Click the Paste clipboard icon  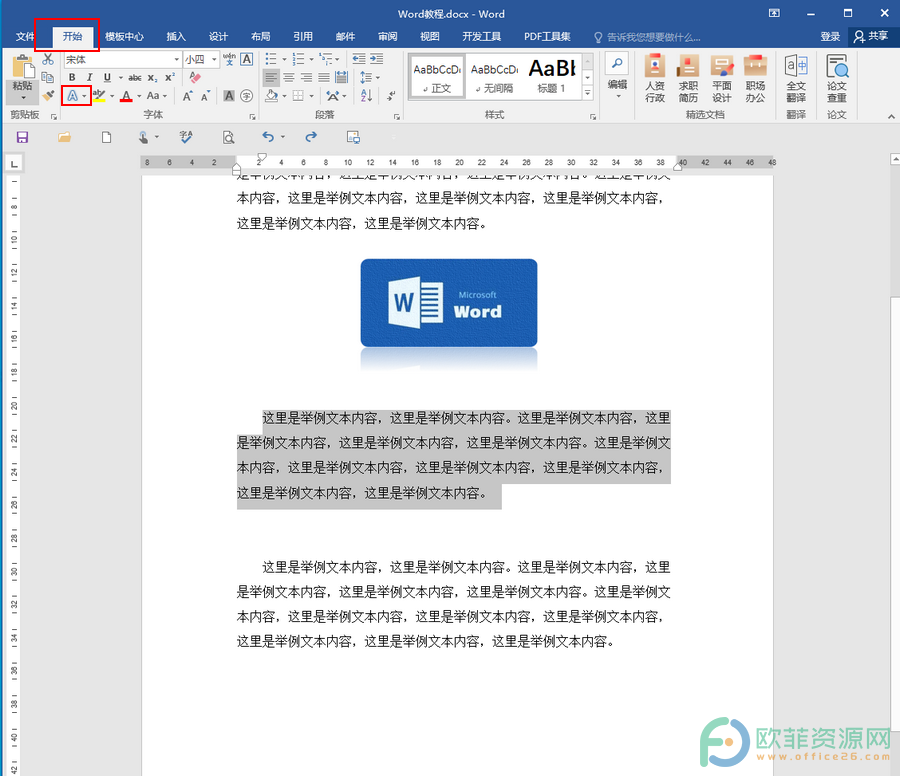point(22,67)
